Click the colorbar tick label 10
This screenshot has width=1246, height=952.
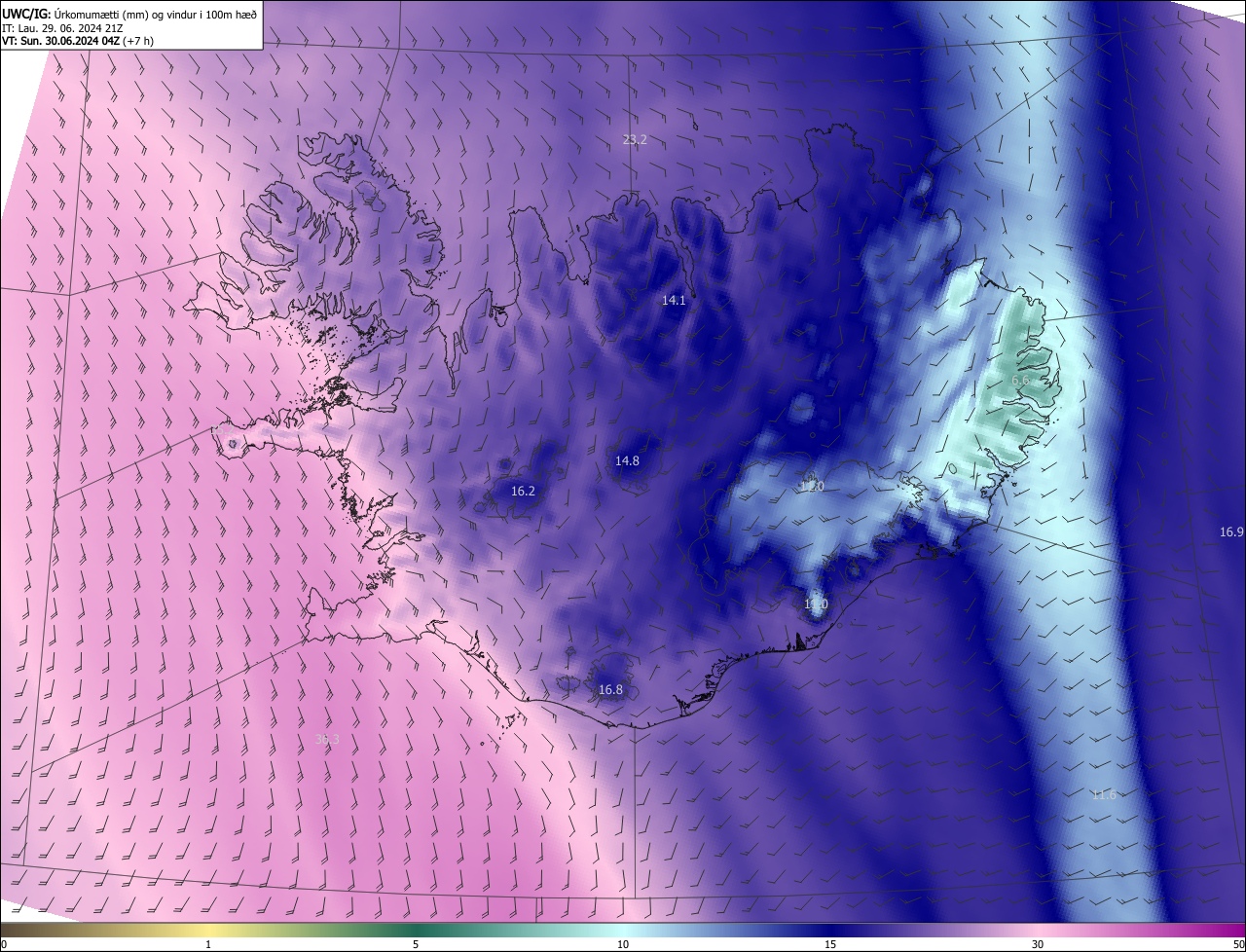623,944
